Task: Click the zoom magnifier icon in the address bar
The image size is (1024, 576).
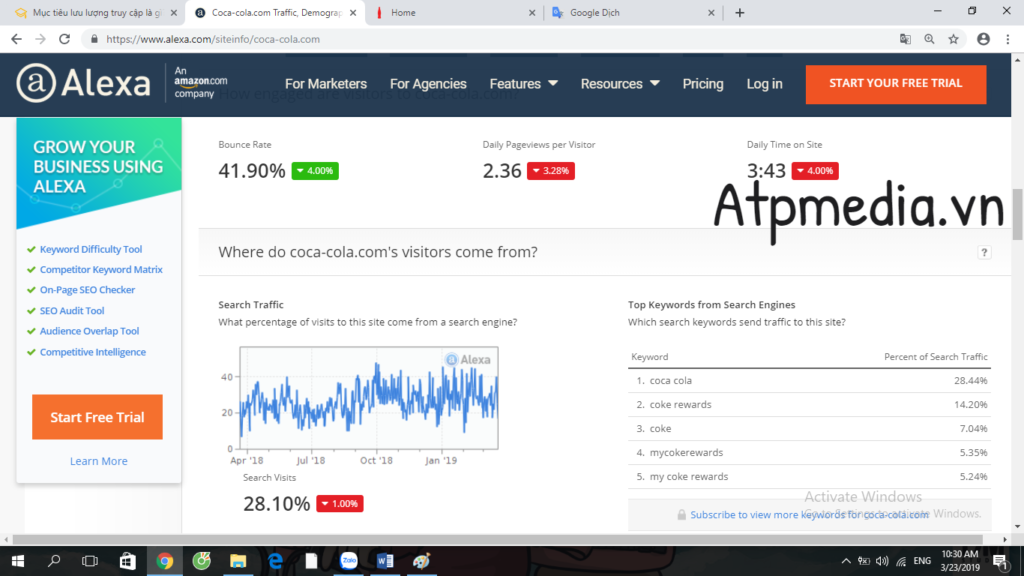Action: (929, 39)
